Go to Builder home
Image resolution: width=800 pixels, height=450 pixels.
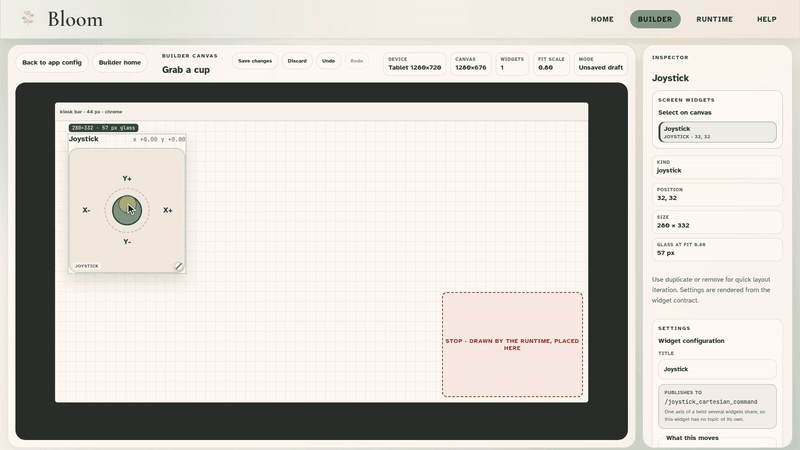tap(120, 62)
